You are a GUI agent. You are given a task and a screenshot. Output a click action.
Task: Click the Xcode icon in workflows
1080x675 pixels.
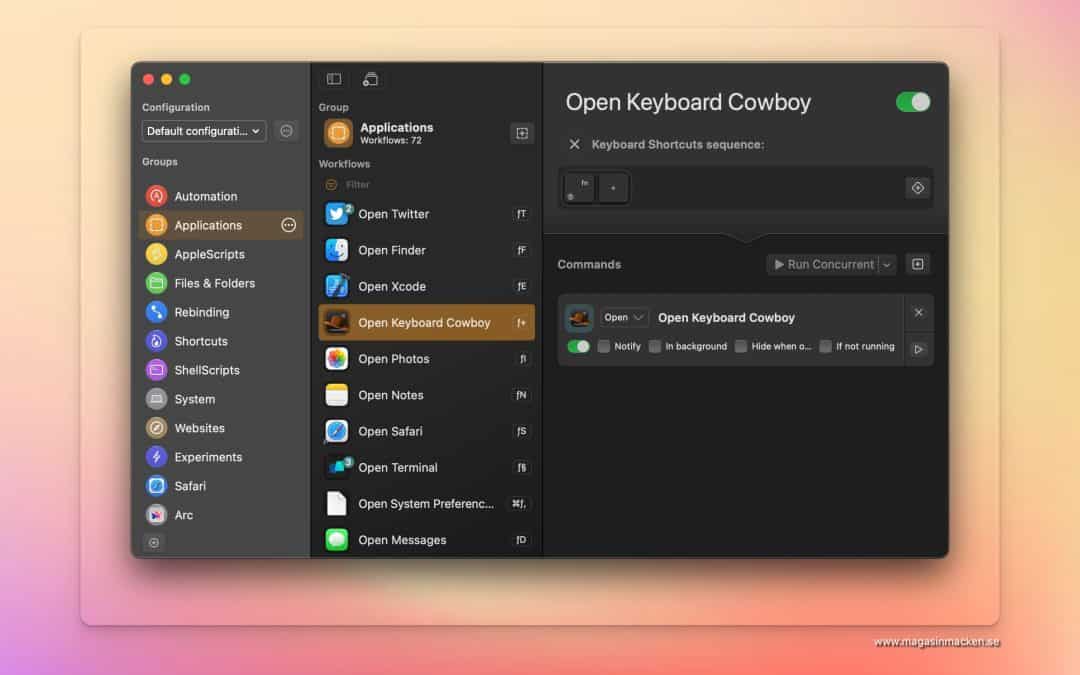point(337,286)
